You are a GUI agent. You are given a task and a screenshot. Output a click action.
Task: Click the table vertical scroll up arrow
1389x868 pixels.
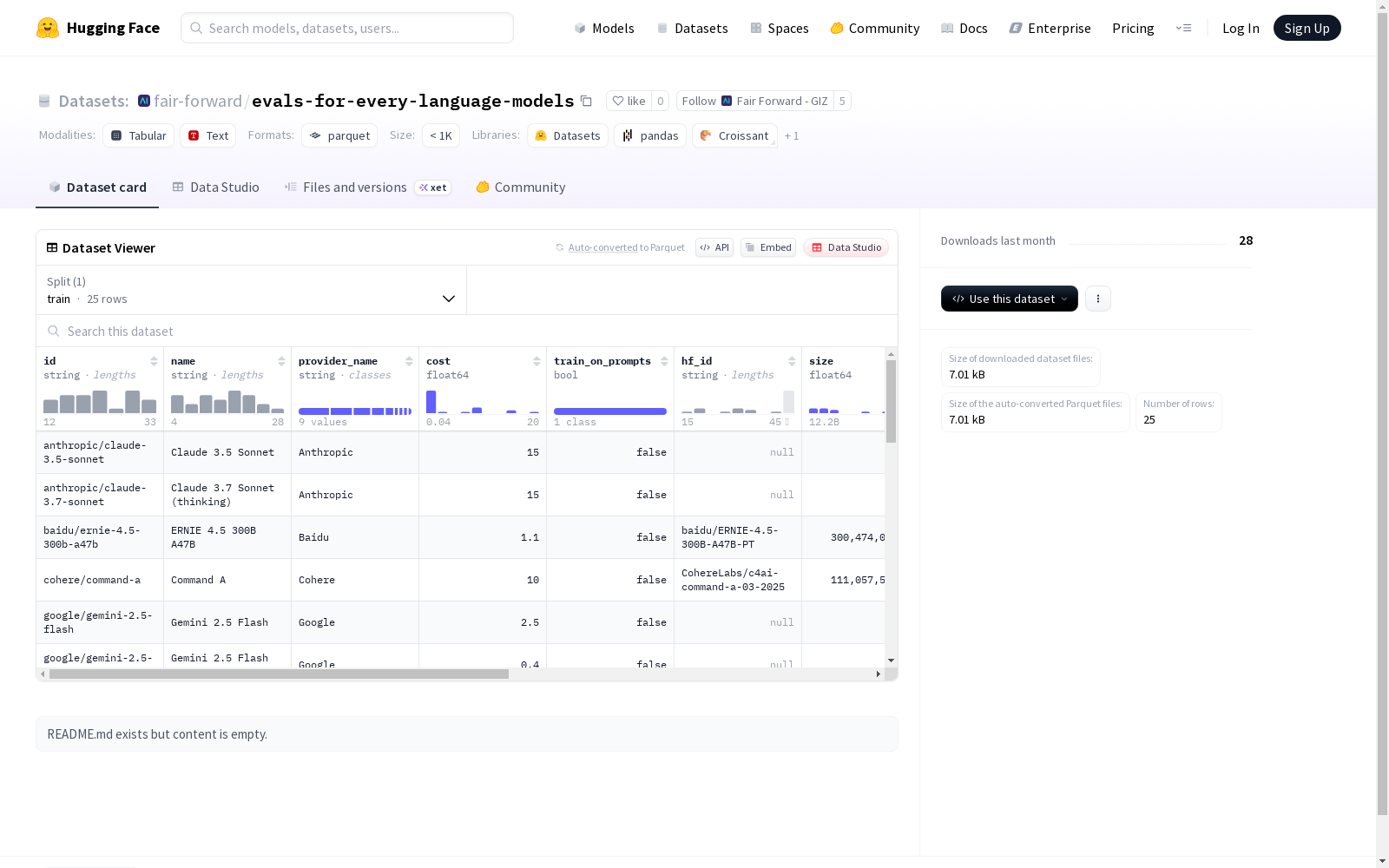891,354
